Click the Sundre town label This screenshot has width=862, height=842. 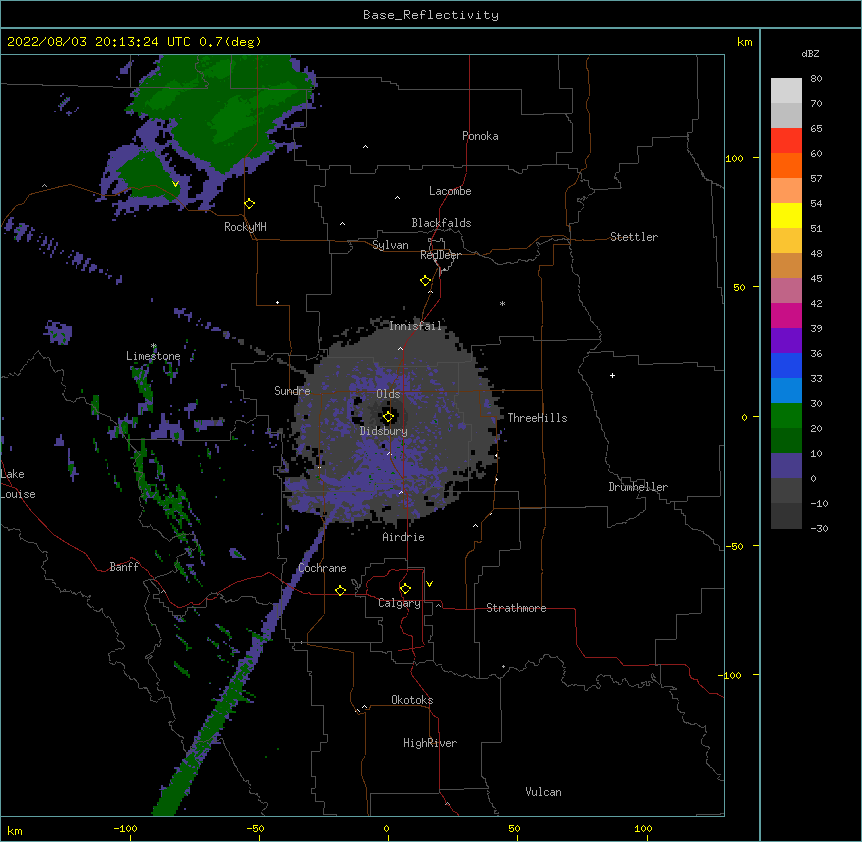coord(292,391)
